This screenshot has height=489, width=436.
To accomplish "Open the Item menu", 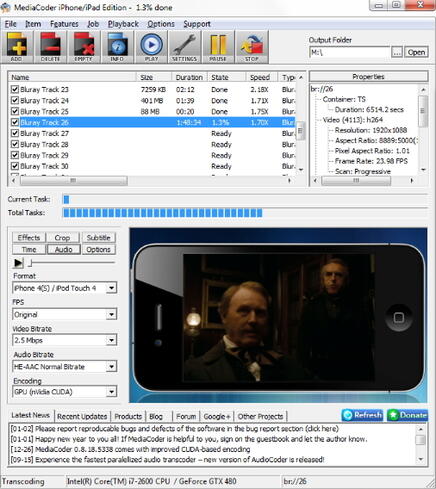I will pyautogui.click(x=33, y=24).
